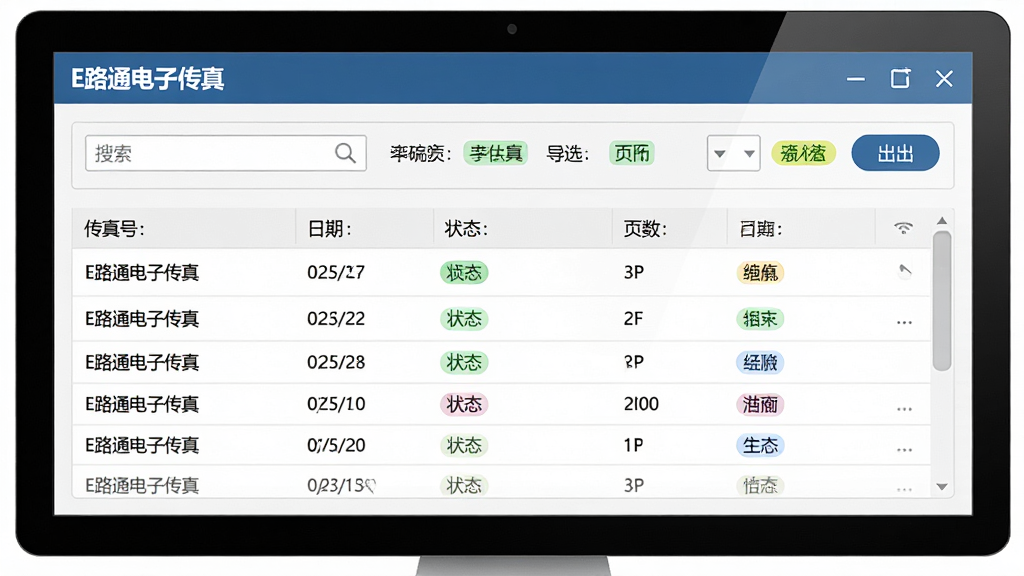Click E路通电子传真 in 025/27 row
Viewport: 1024px width, 576px height.
[x=142, y=272]
